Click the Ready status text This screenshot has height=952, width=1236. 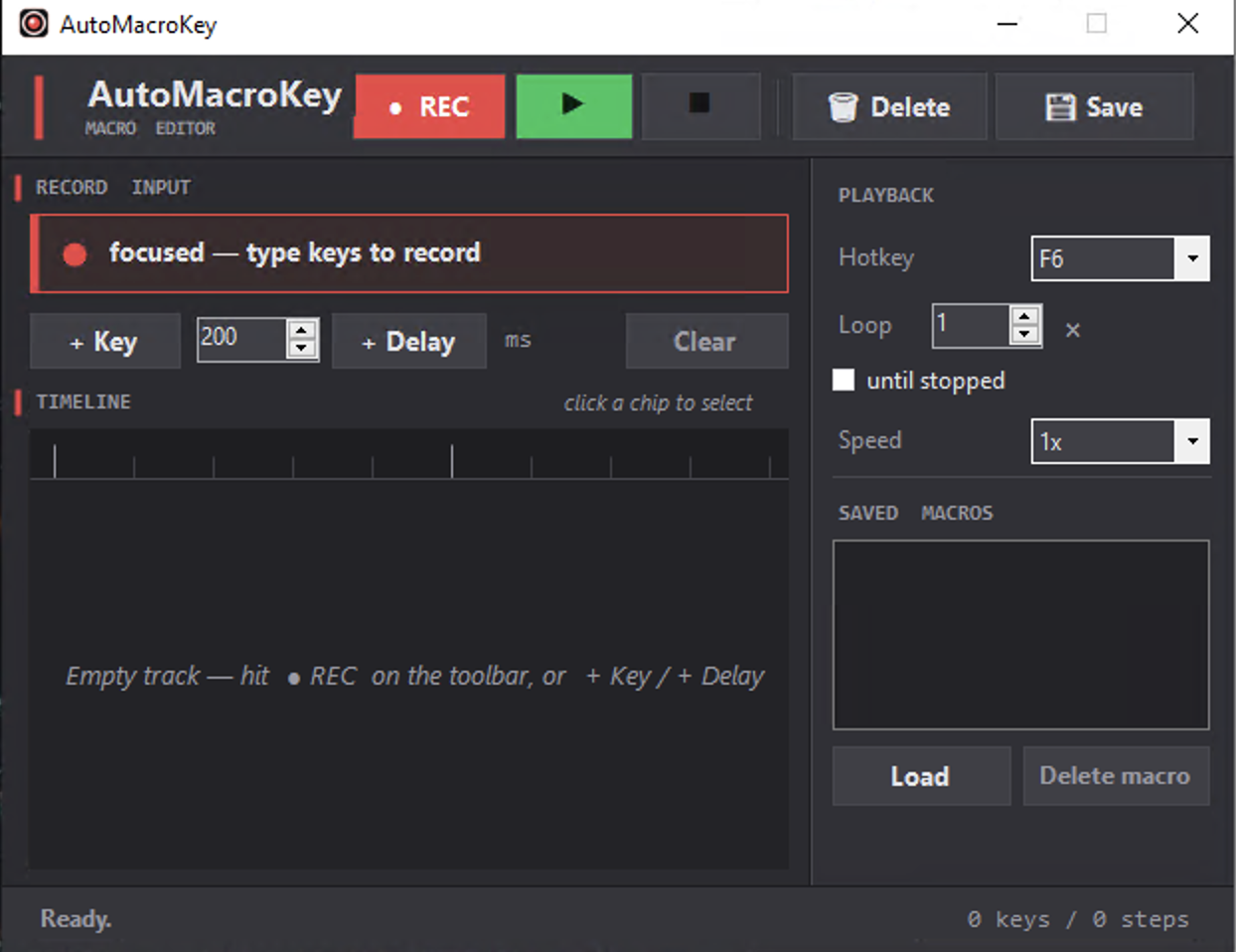point(76,919)
